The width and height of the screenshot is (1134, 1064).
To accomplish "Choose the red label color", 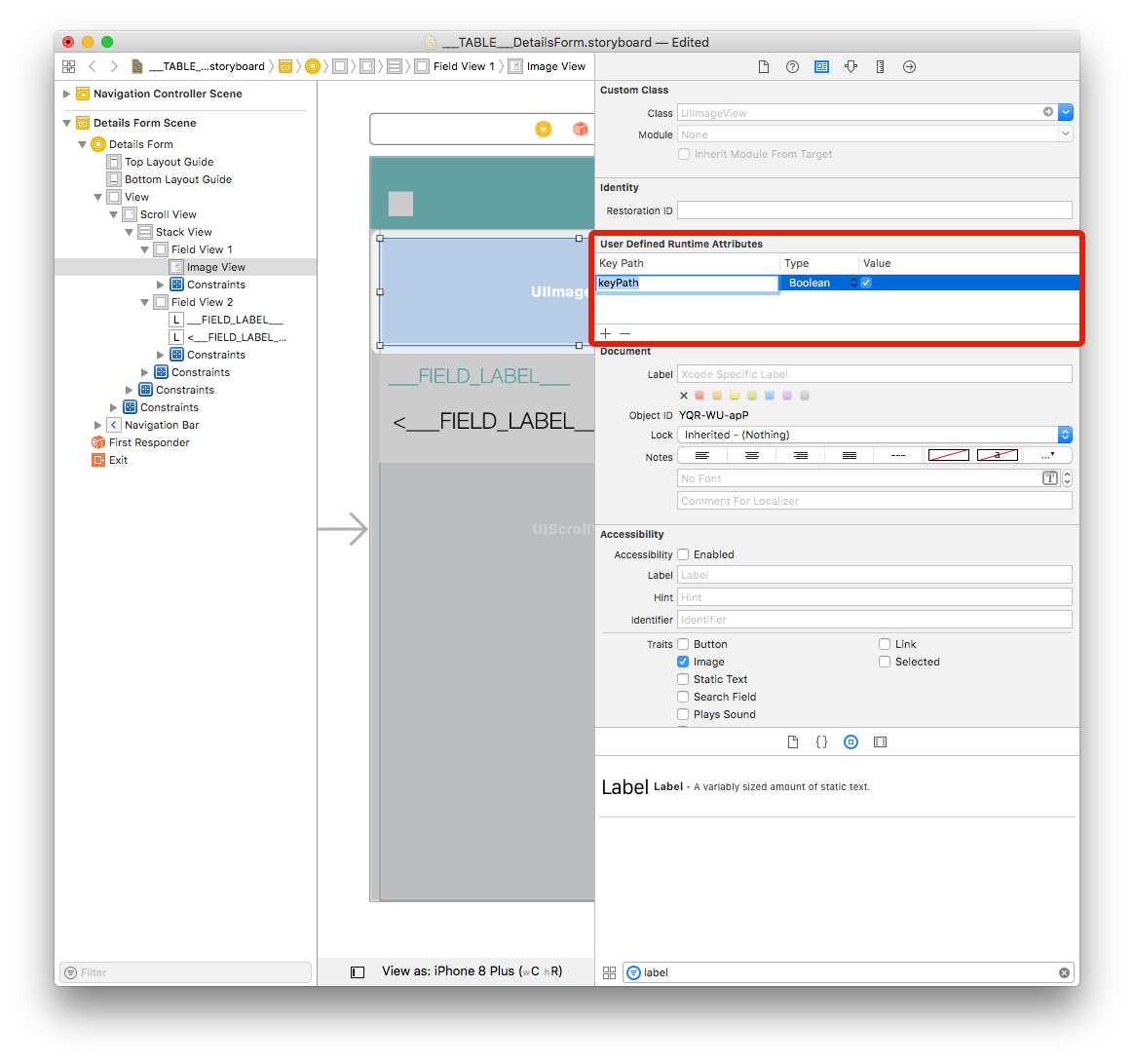I will pyautogui.click(x=699, y=396).
